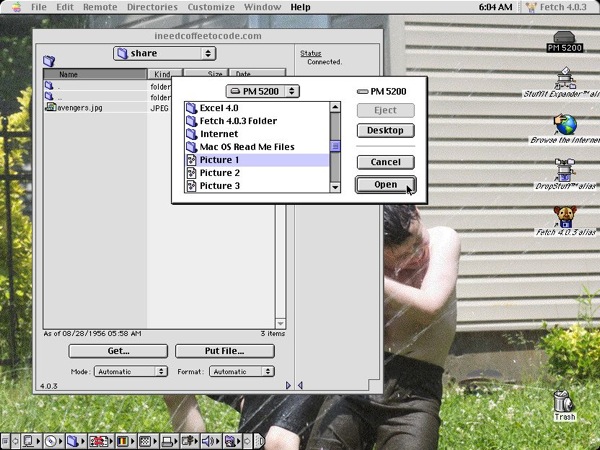Viewport: 600px width, 450px height.
Task: Click the dialog list scroll down arrow
Action: [x=335, y=187]
